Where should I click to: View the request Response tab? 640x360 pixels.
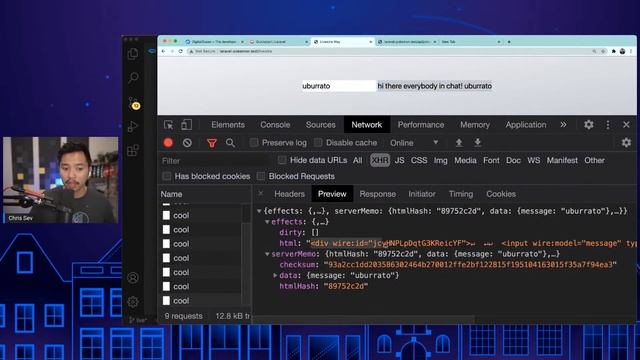point(378,194)
